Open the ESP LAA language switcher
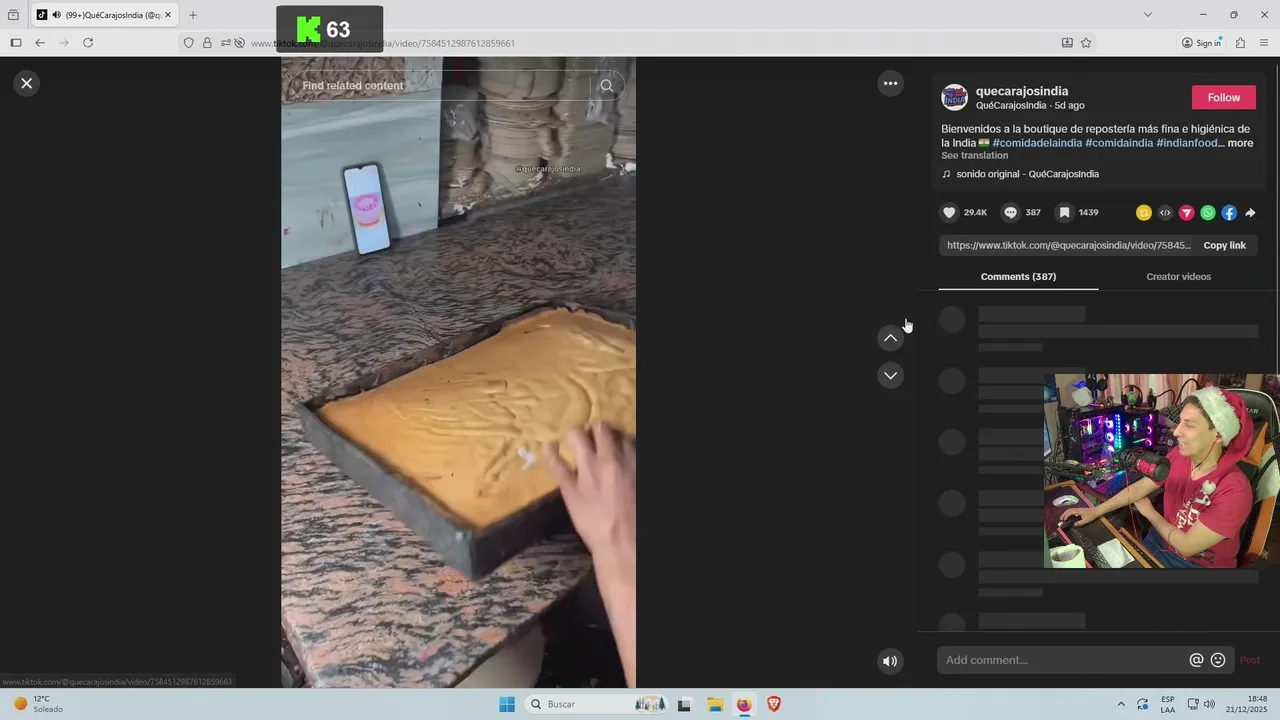 point(1168,704)
